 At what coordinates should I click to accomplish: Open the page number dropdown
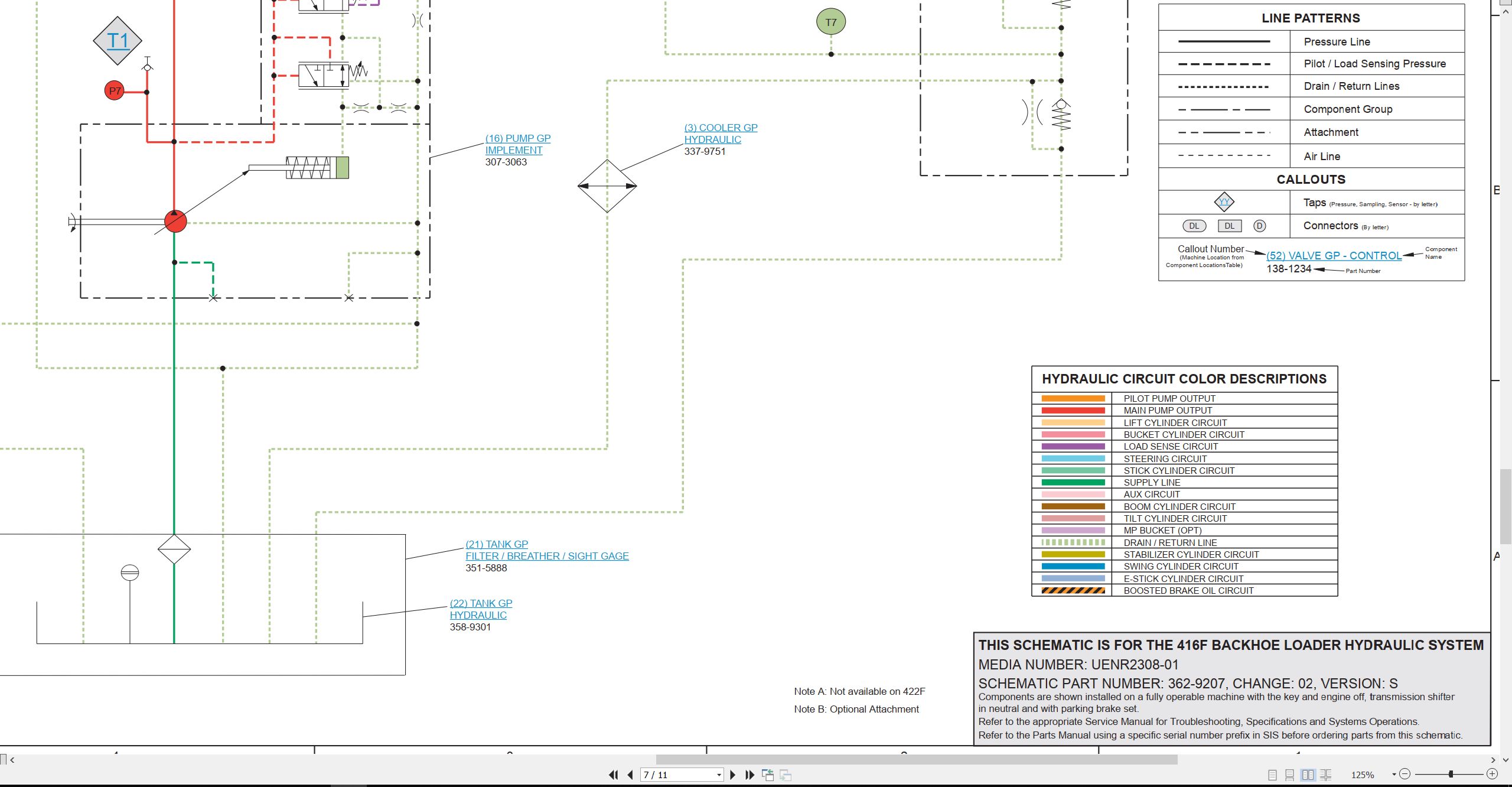(x=719, y=775)
